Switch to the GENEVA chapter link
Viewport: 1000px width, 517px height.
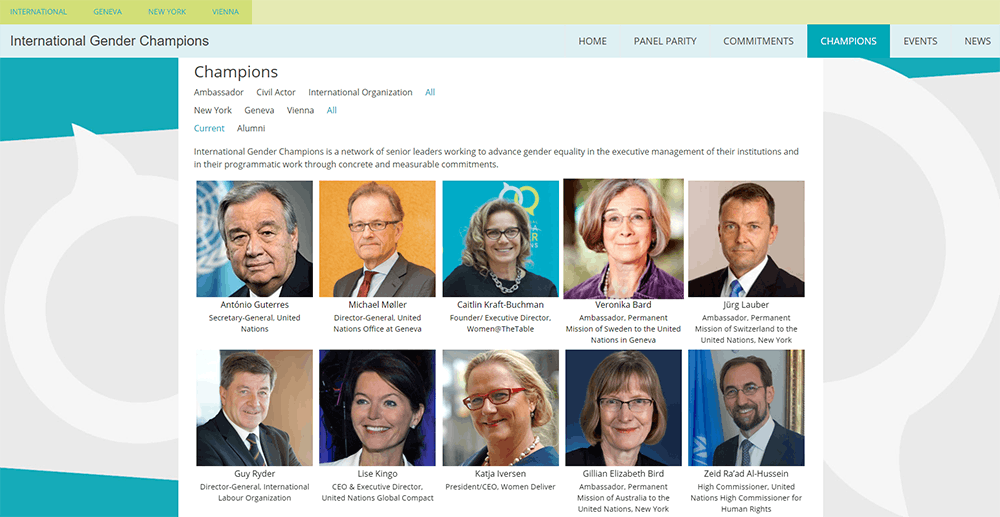tap(107, 12)
